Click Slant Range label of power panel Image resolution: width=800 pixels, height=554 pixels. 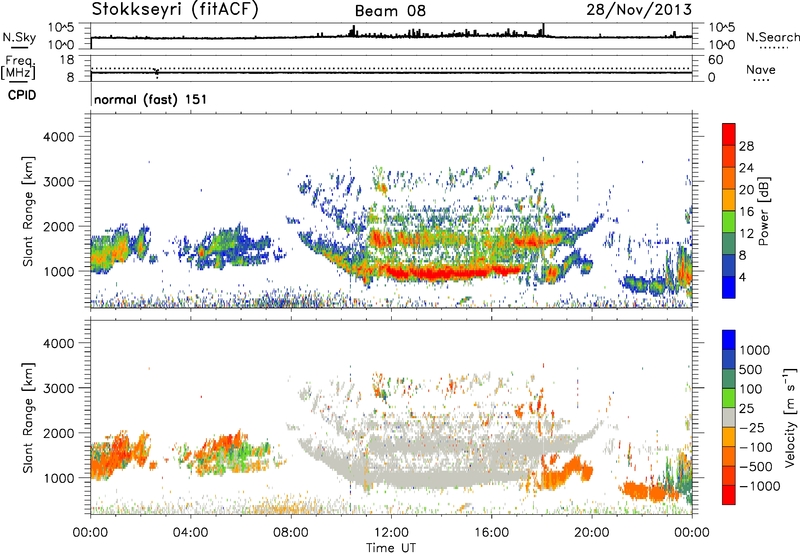(x=28, y=211)
